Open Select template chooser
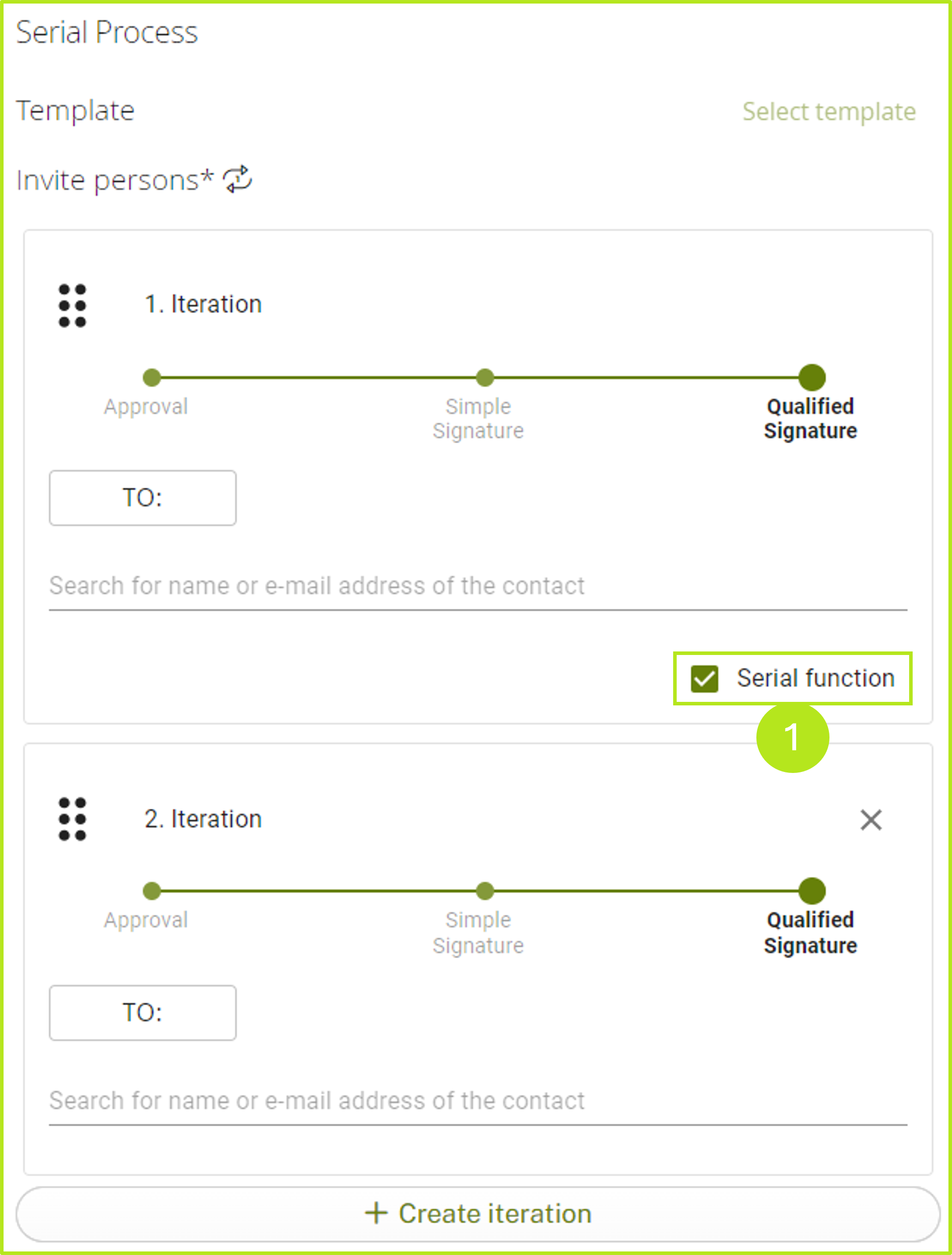This screenshot has width=952, height=1255. (829, 111)
